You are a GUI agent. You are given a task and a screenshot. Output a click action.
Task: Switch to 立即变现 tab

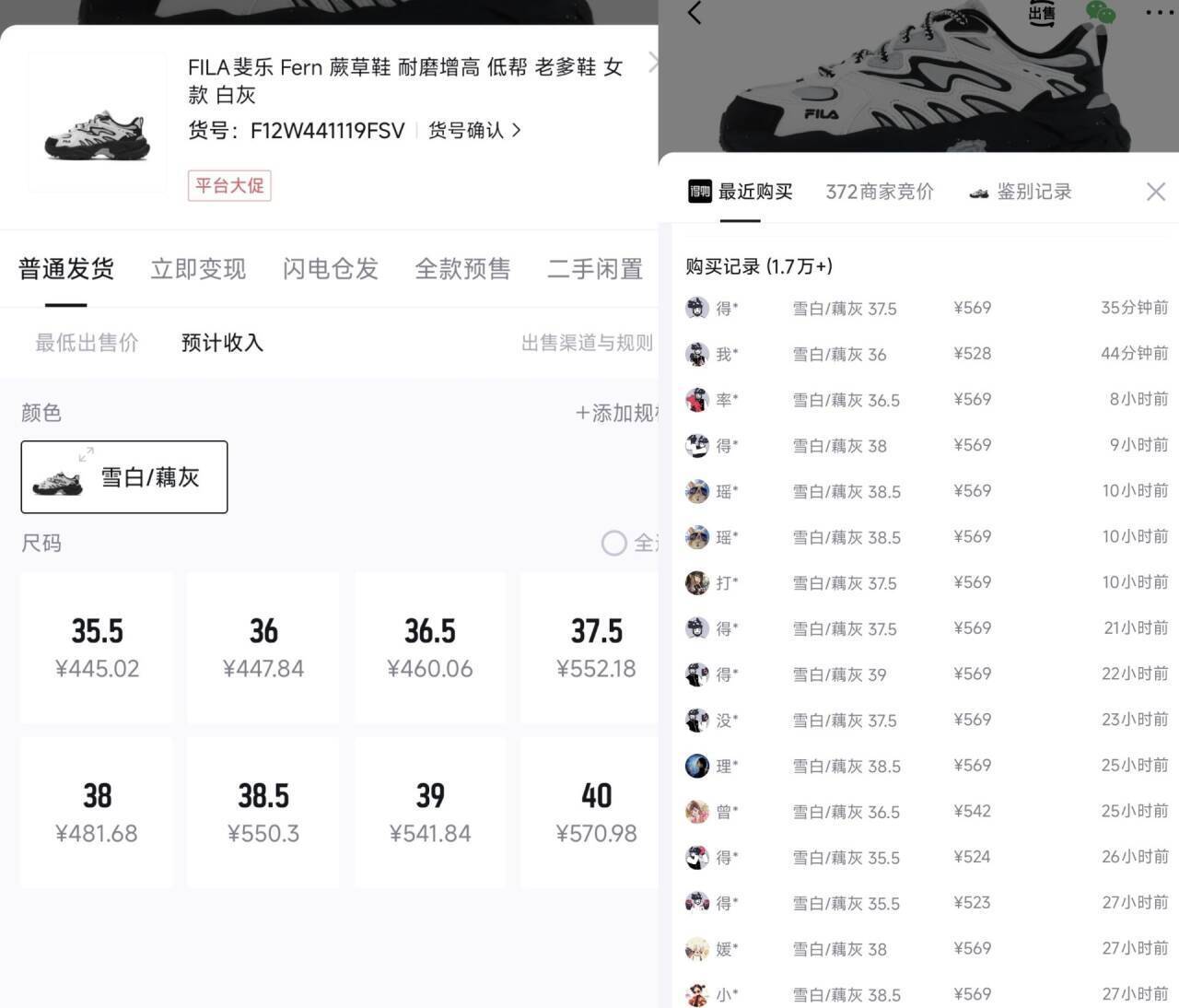pos(198,269)
